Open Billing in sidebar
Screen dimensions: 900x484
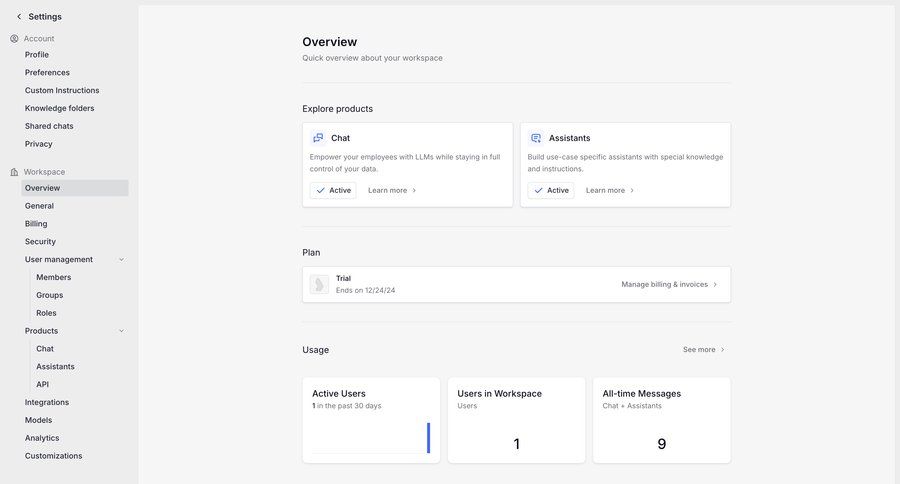click(x=36, y=223)
